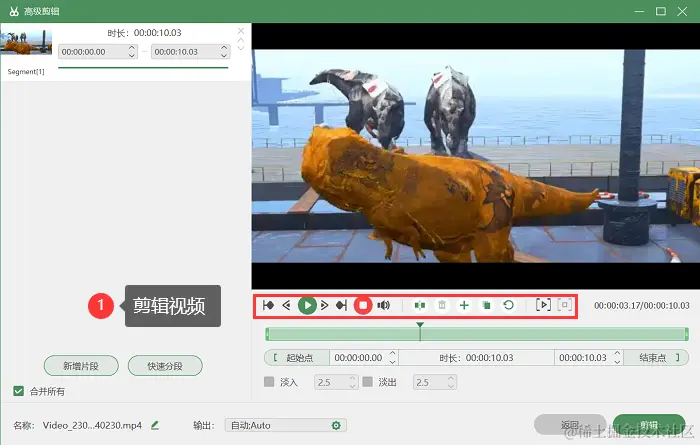Viewport: 700px width, 445px height.
Task: Jump to segment start point icon
Action: click(x=268, y=305)
